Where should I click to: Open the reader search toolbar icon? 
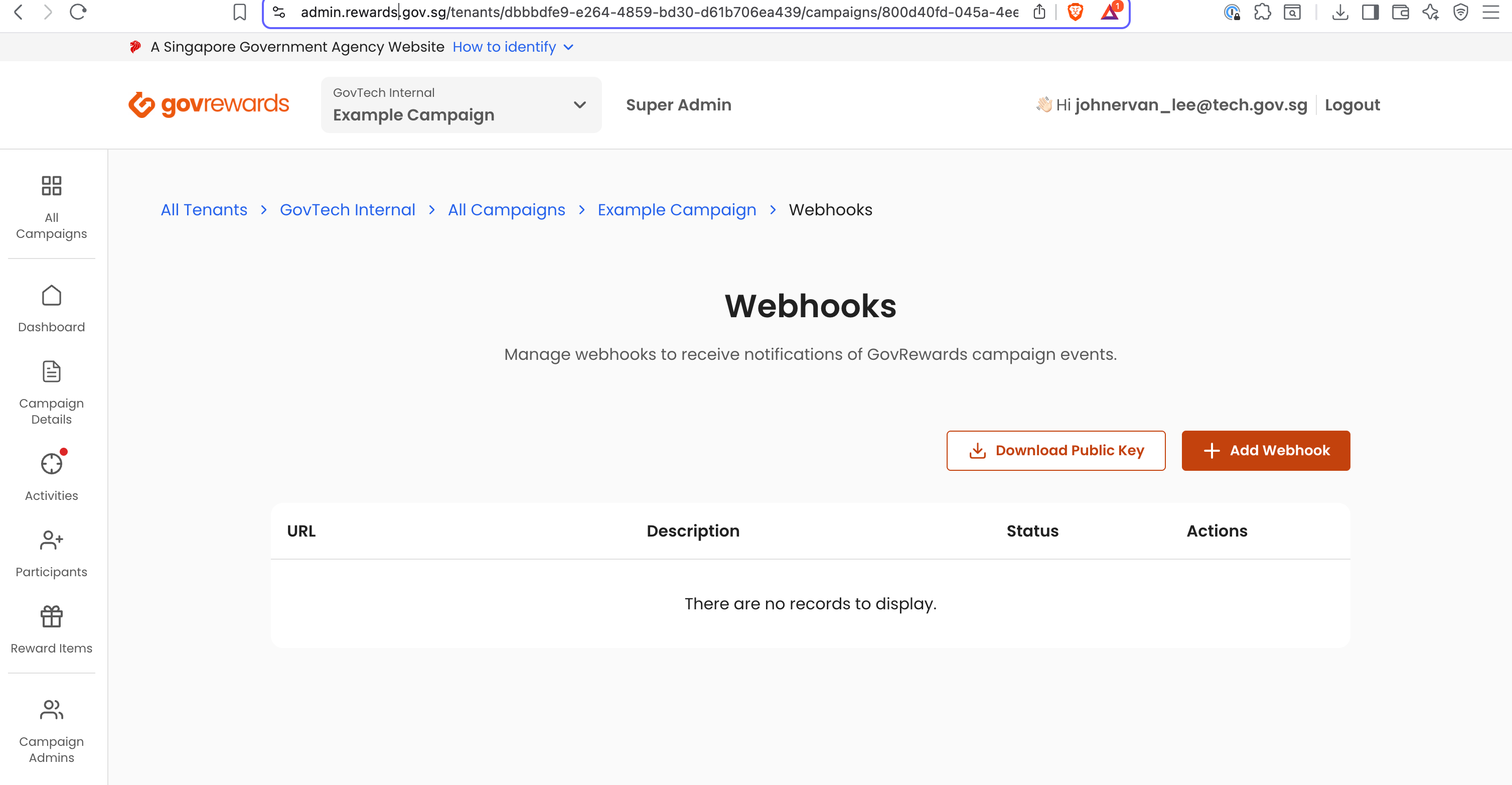1292,12
